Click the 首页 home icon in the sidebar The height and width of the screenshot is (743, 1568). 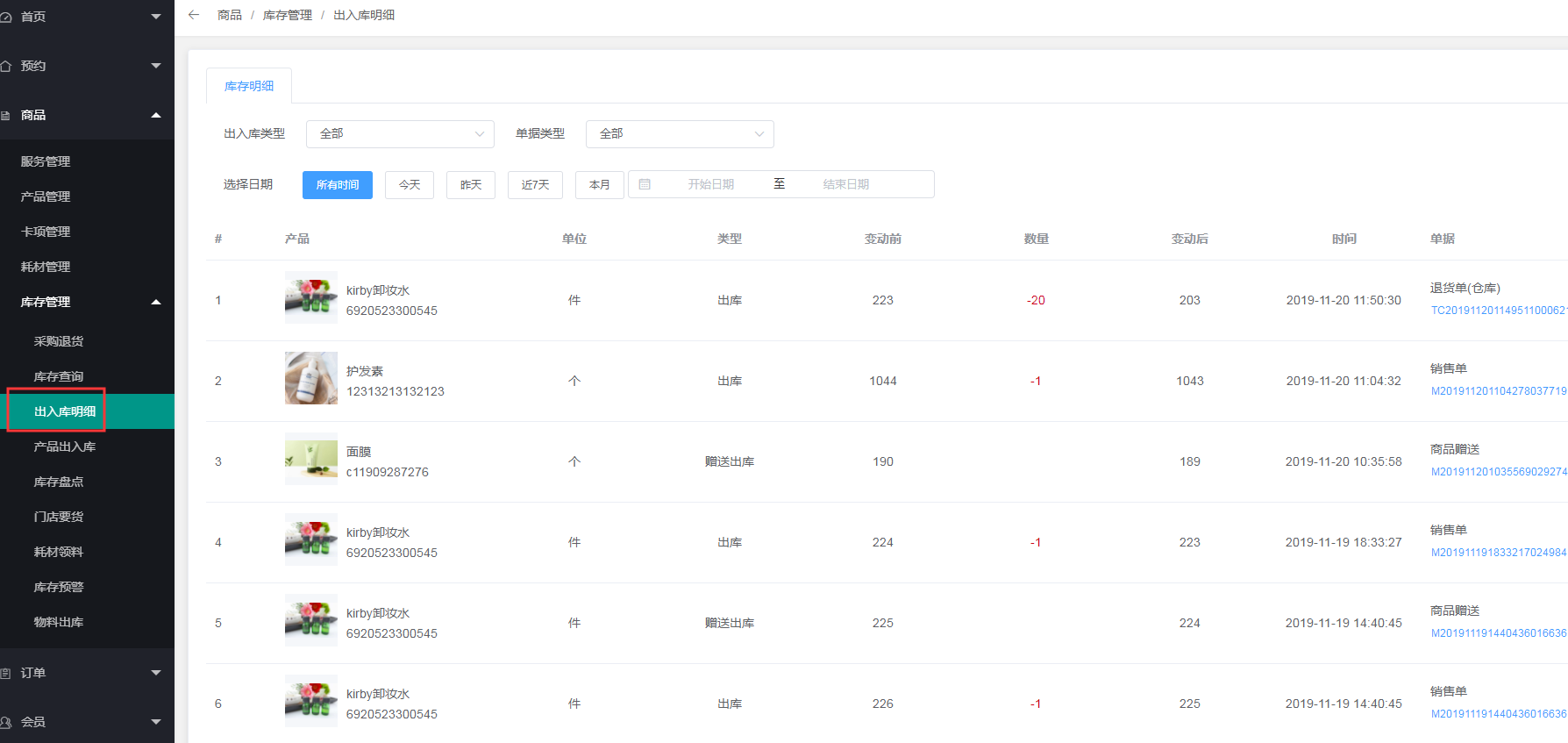(x=6, y=17)
